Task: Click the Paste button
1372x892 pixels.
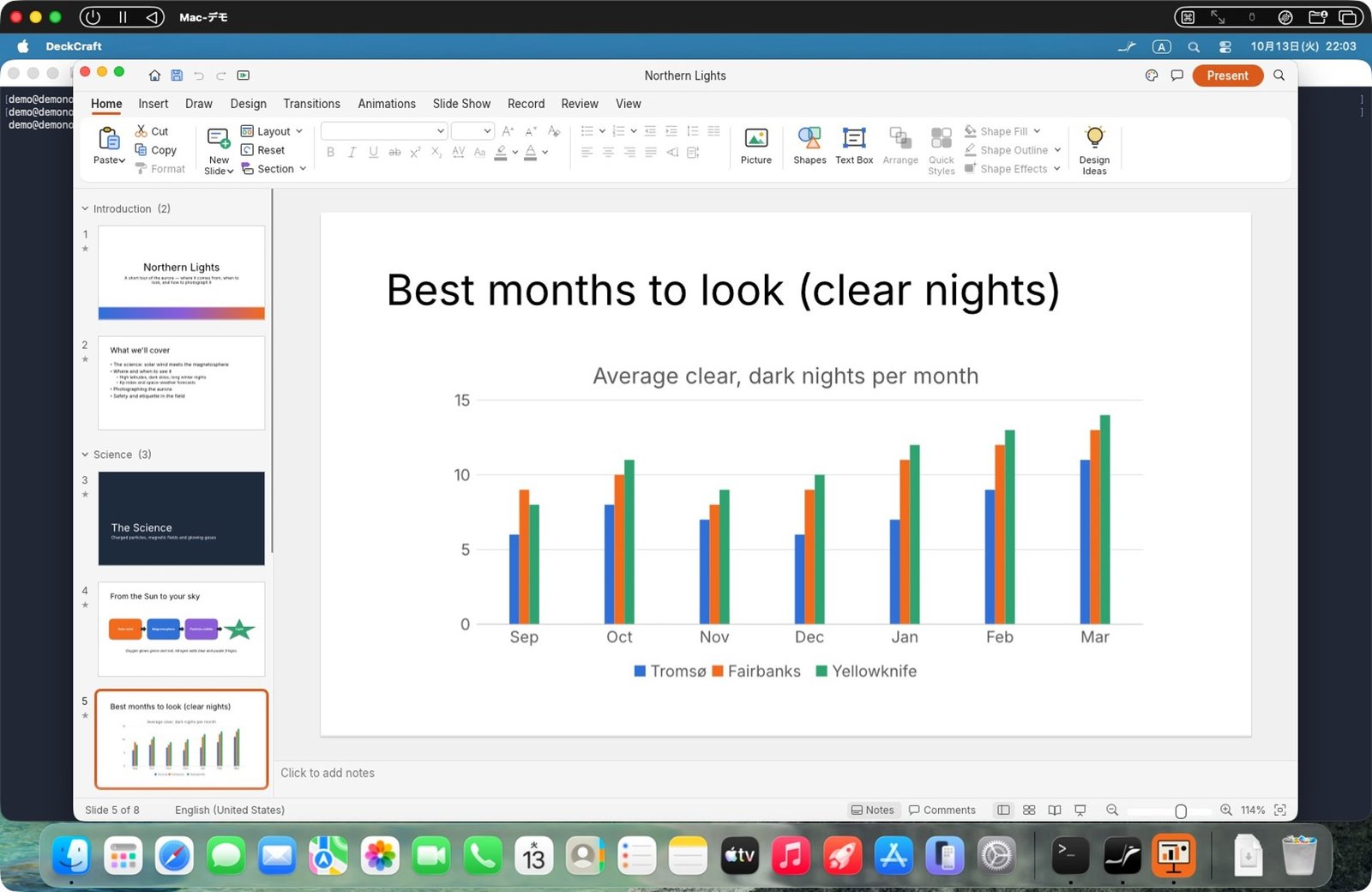Action: pyautogui.click(x=109, y=146)
